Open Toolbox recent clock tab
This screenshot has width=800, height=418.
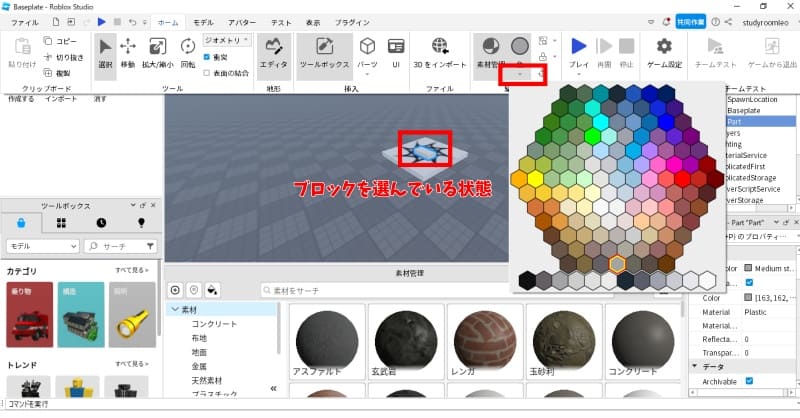[x=101, y=223]
